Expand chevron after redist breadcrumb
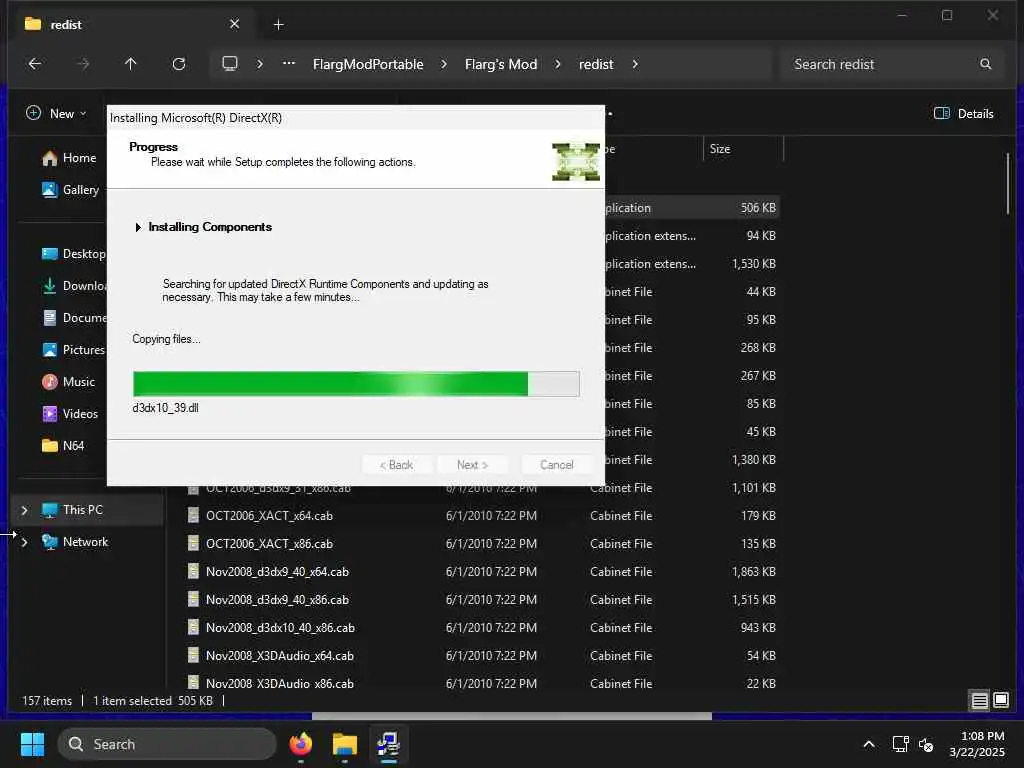 coord(635,64)
